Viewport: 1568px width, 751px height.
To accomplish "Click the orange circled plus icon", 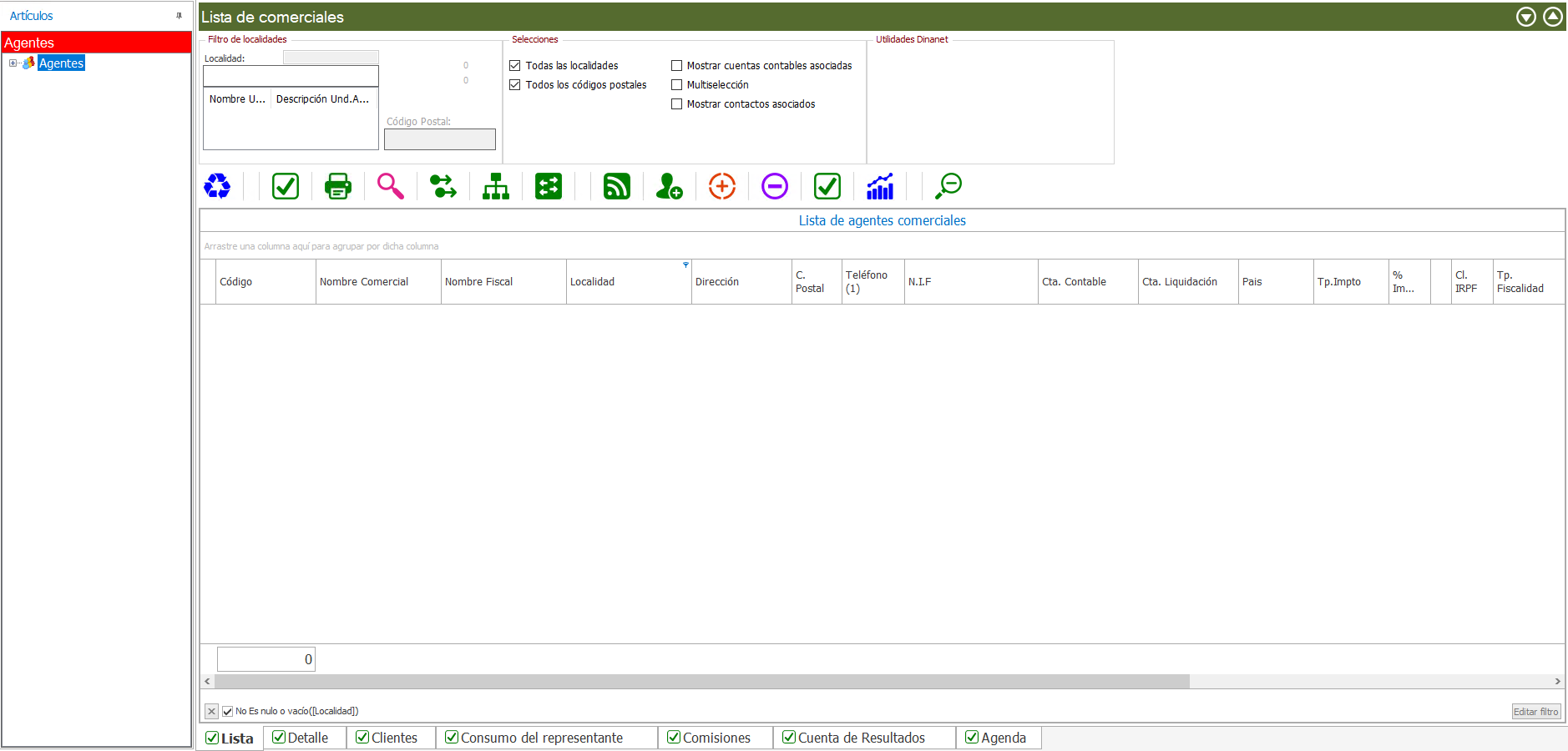I will coord(722,186).
